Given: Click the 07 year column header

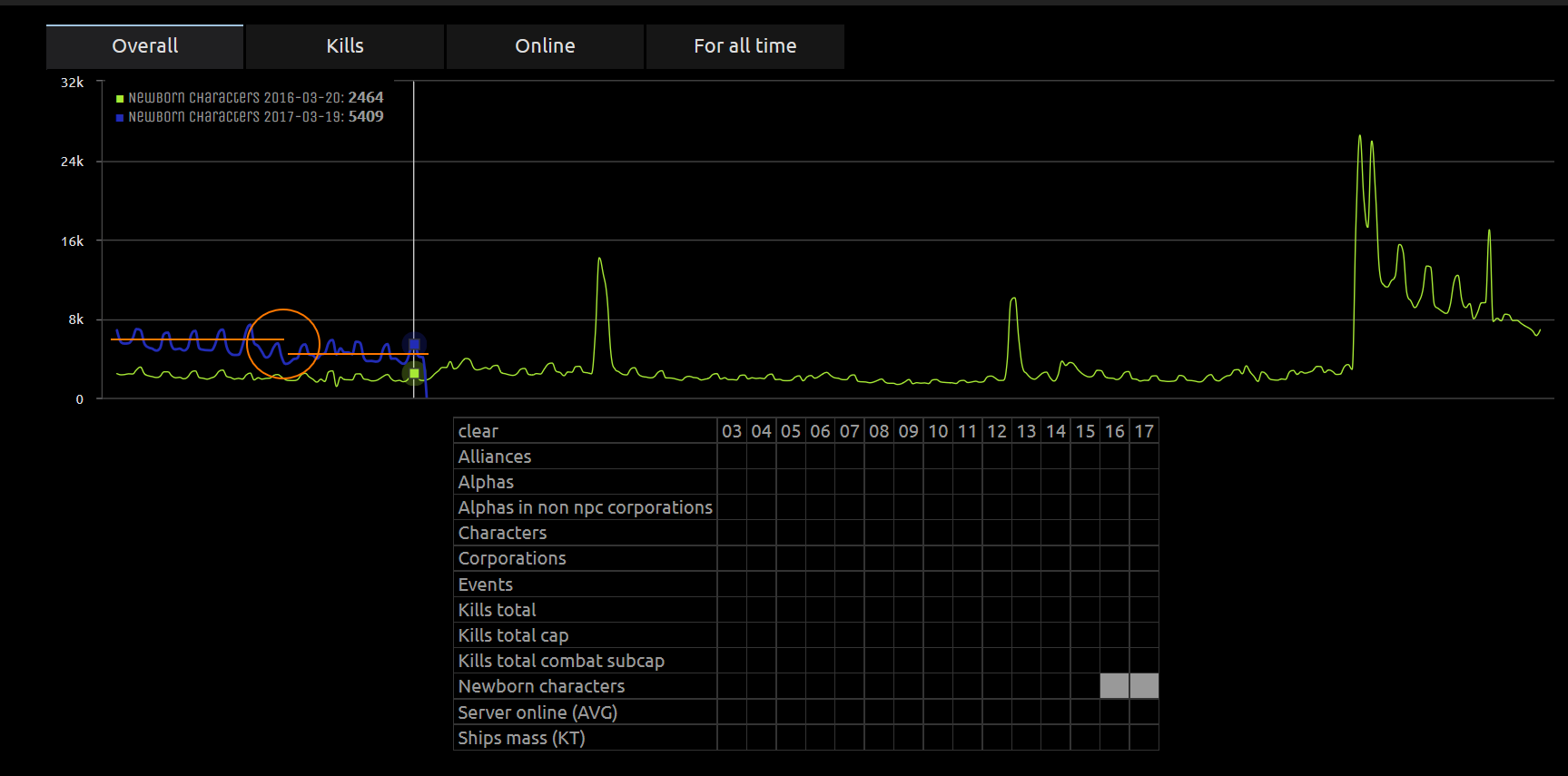Looking at the screenshot, I should tap(850, 431).
